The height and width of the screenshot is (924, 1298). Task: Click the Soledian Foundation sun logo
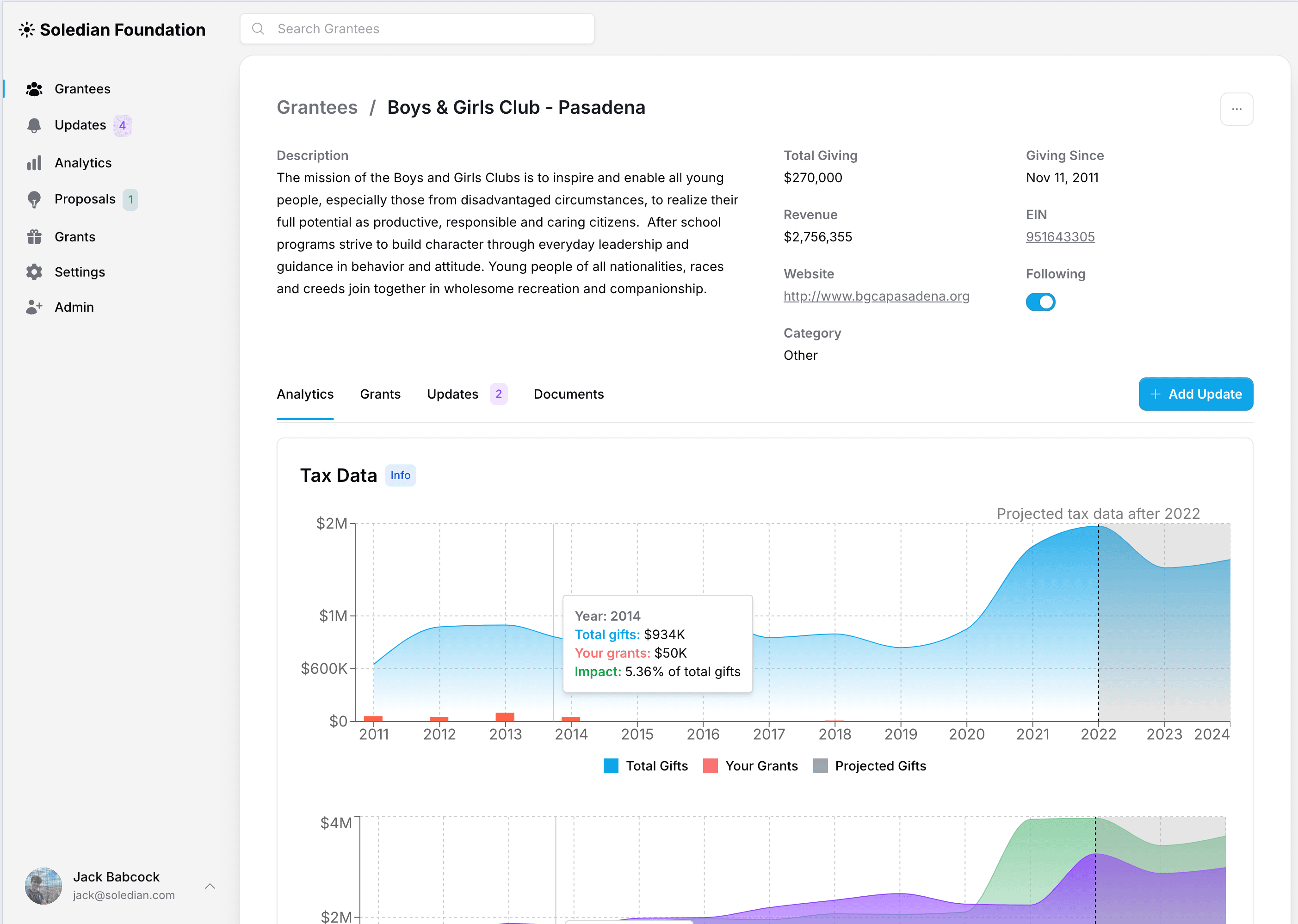point(27,30)
